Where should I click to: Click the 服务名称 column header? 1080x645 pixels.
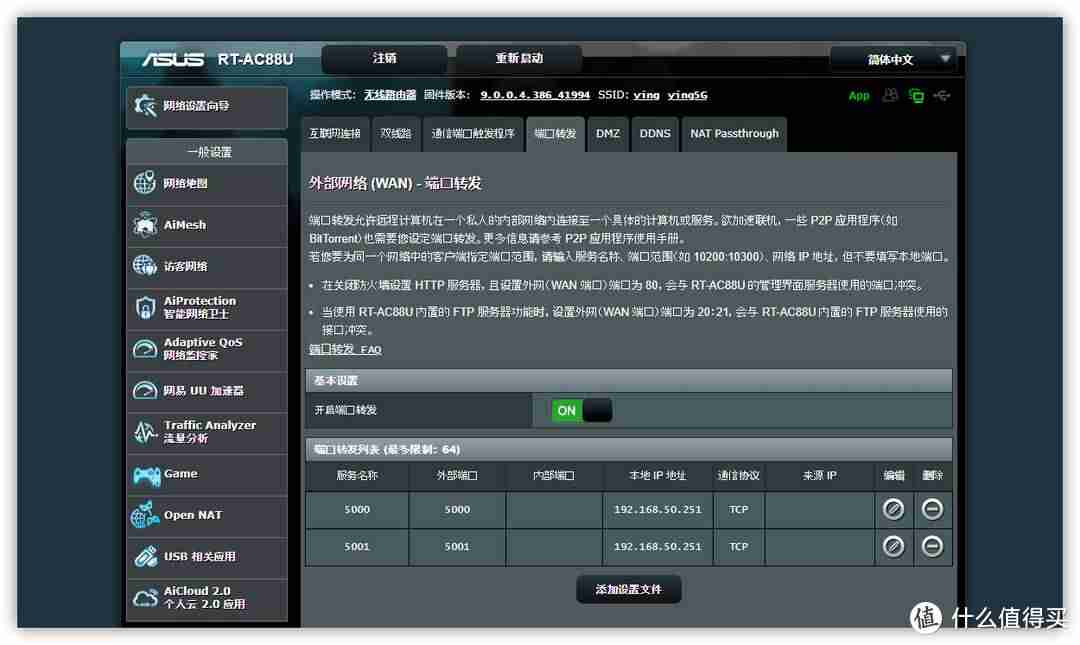[x=357, y=475]
